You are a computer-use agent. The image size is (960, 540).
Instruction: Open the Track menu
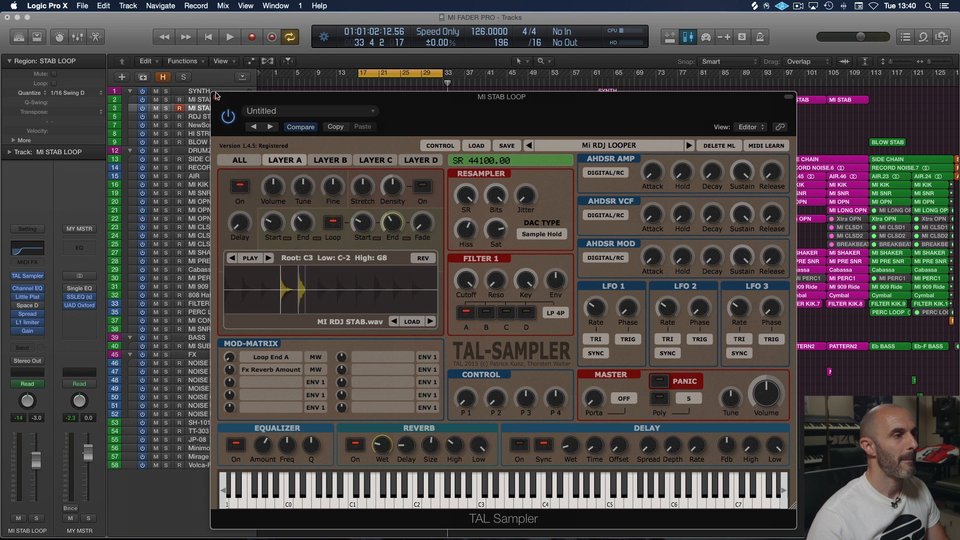128,6
